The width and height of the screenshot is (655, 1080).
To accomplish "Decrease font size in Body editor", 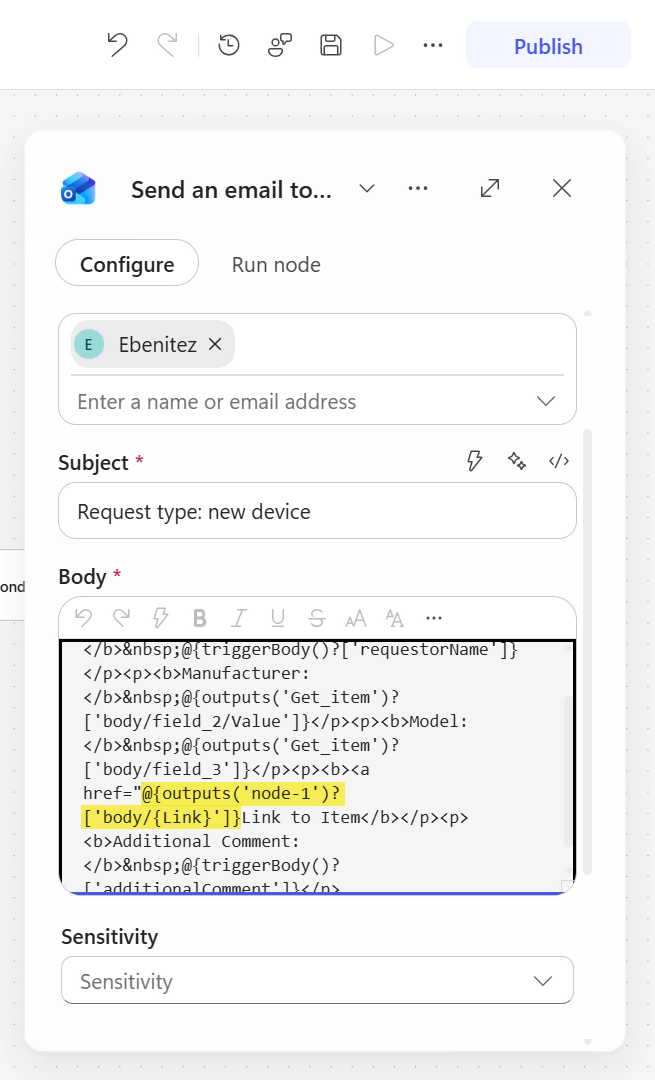I will 395,618.
